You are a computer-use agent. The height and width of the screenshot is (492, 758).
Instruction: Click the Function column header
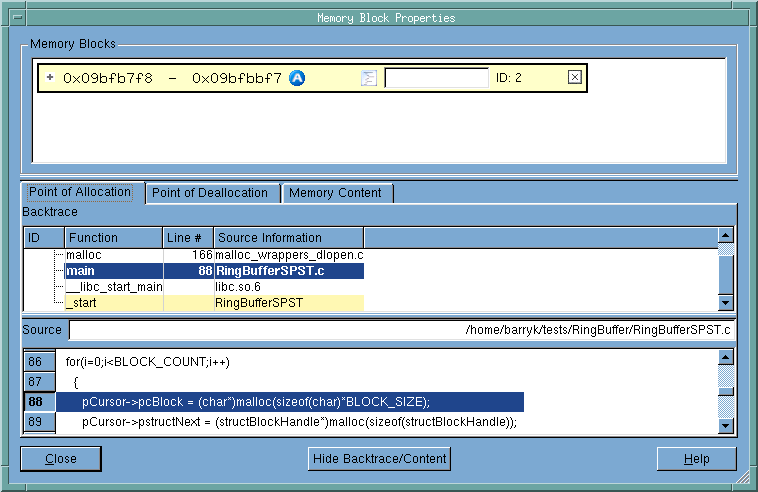coord(114,238)
